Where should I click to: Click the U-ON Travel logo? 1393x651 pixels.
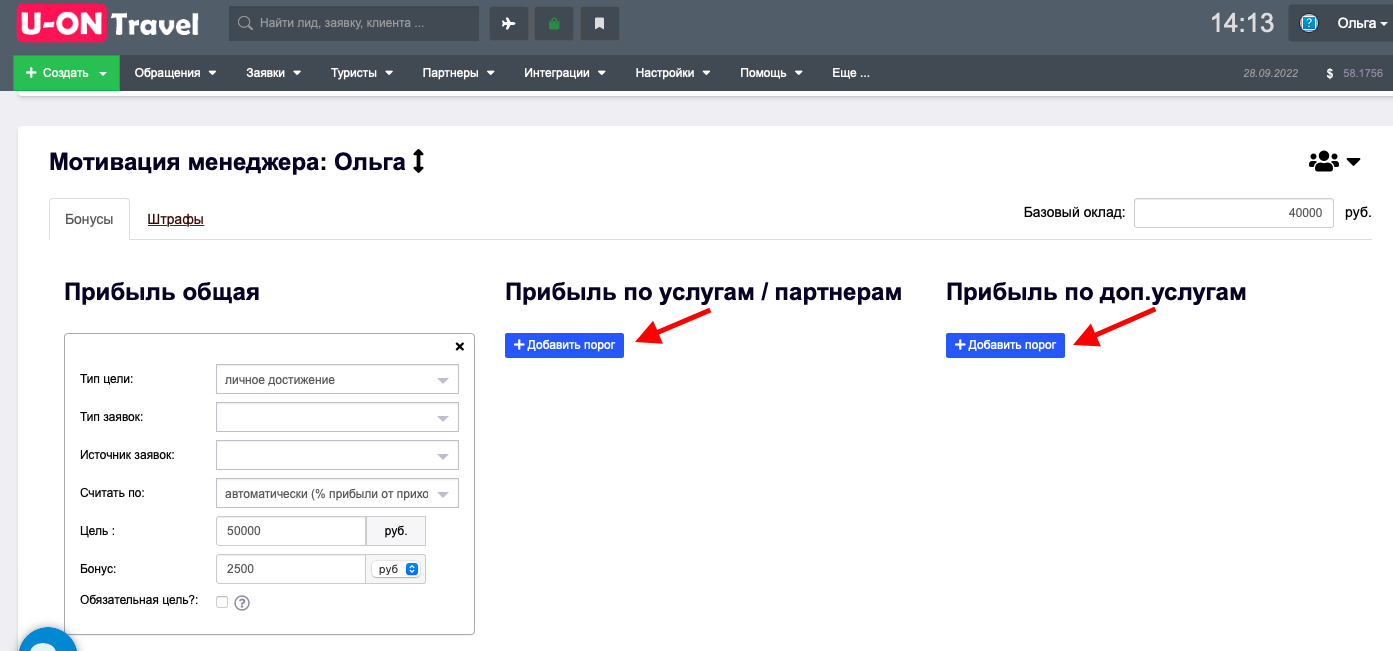(108, 23)
